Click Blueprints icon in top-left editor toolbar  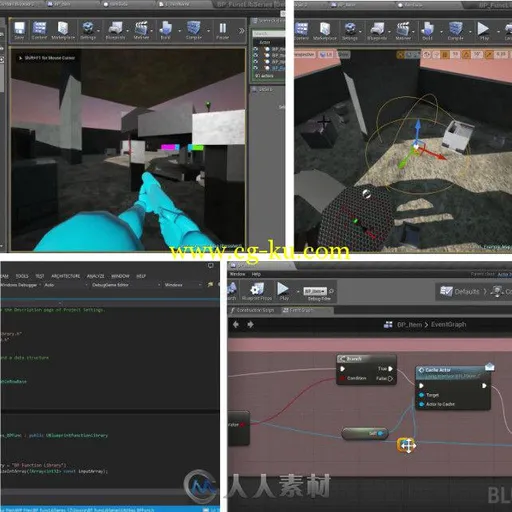pos(115,31)
